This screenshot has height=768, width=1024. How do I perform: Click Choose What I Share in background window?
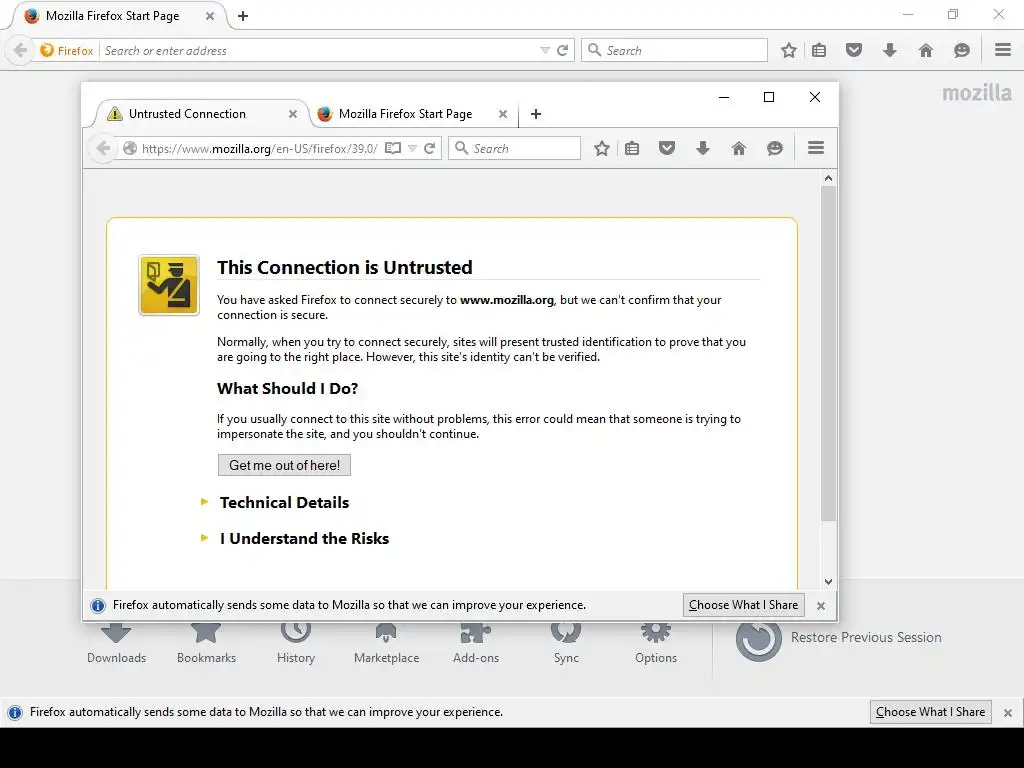click(x=930, y=712)
